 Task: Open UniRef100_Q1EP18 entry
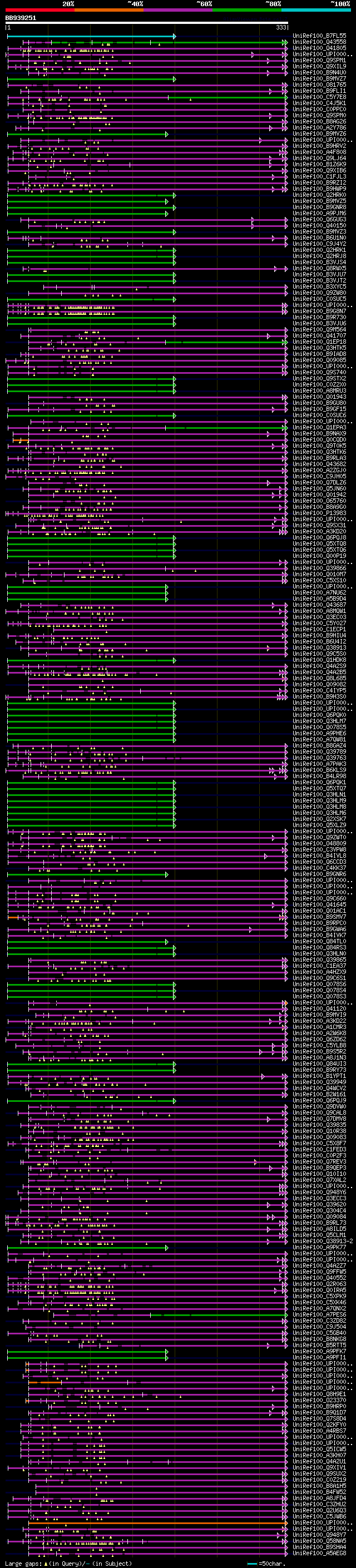[x=319, y=342]
